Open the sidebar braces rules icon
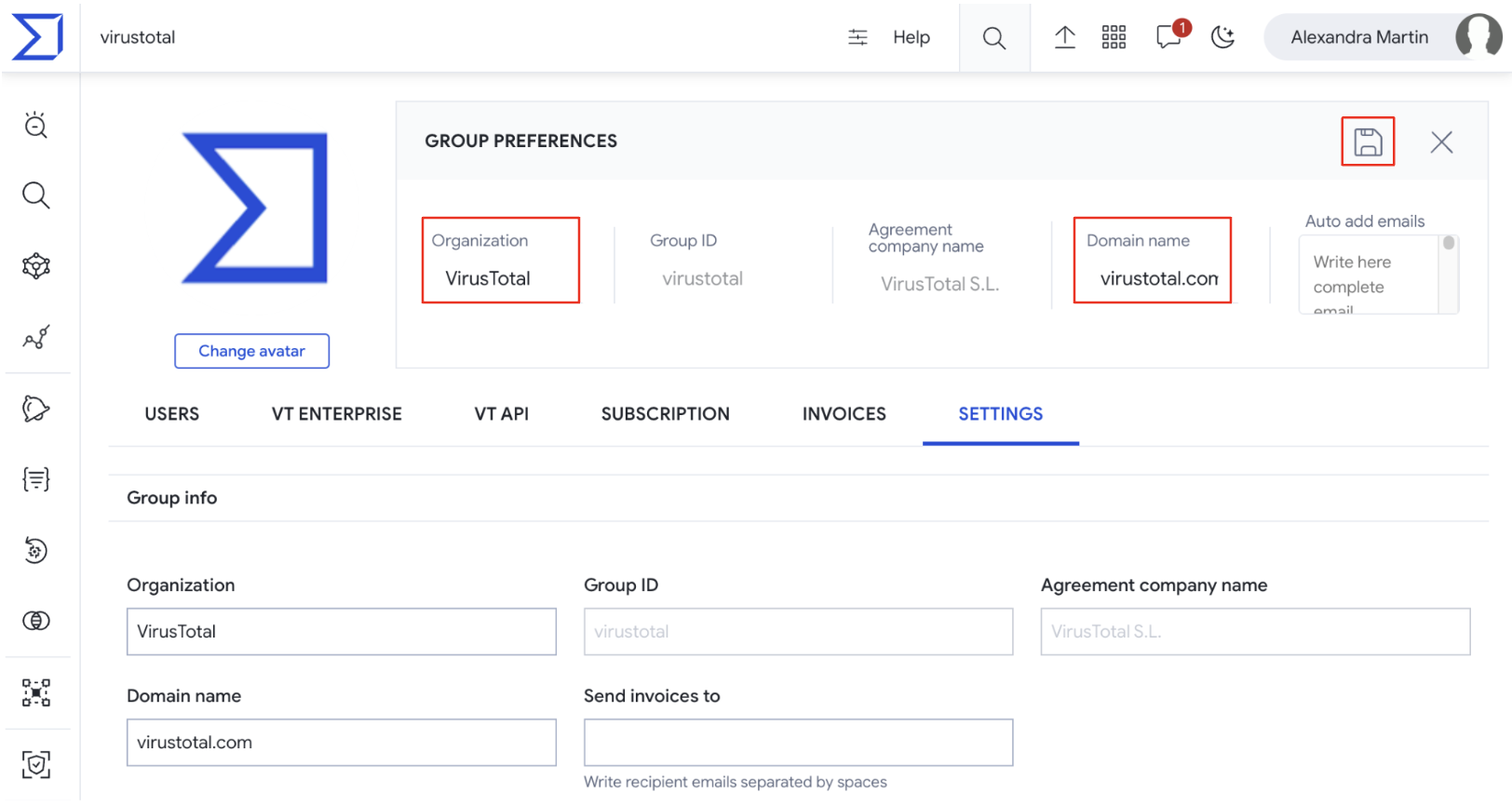The image size is (1512, 806). [x=36, y=479]
